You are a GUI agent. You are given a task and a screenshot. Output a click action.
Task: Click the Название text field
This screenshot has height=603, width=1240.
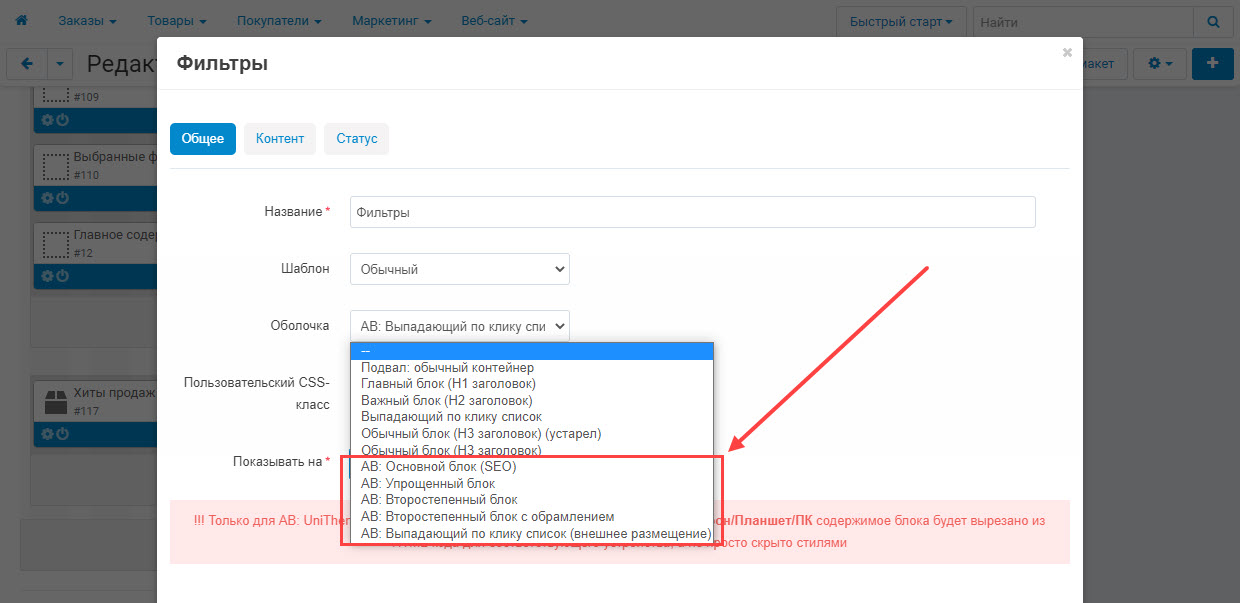[692, 212]
